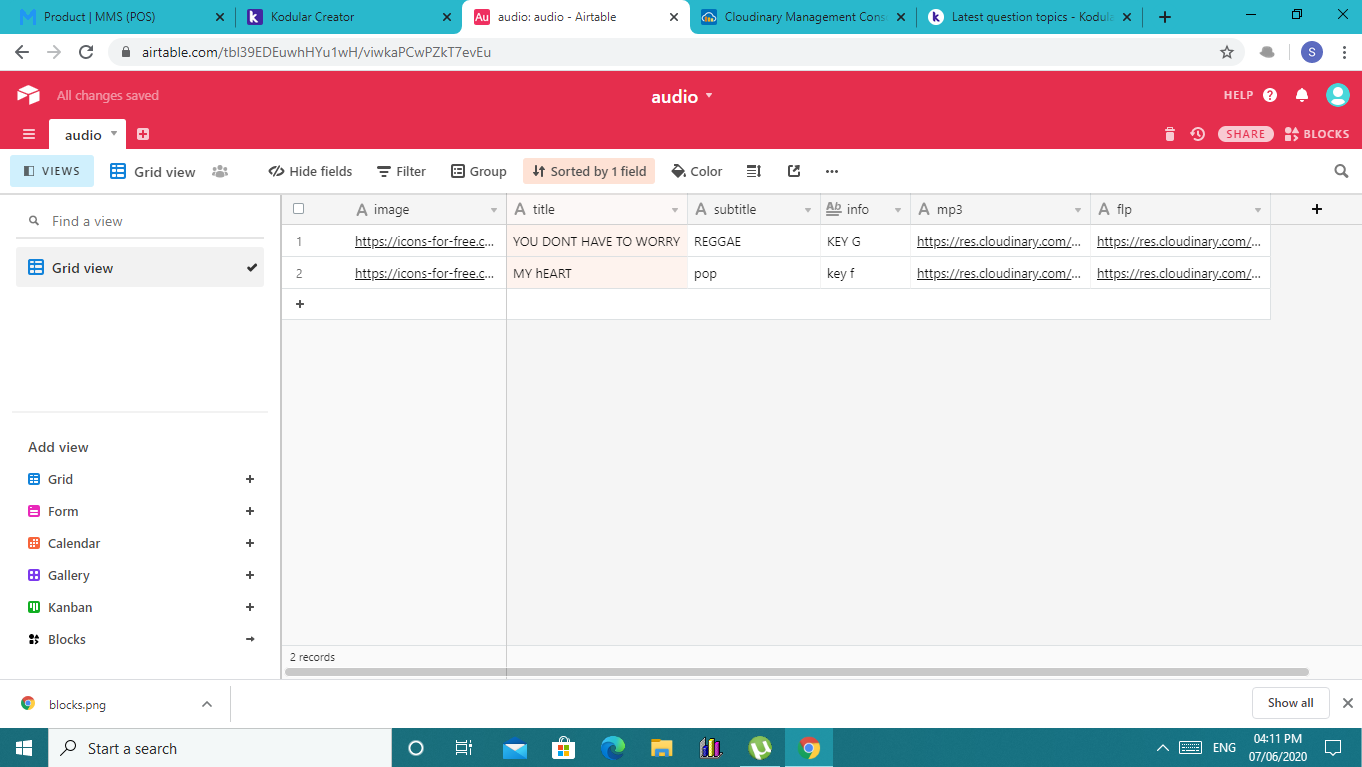Screen dimensions: 1362x767
Task: Open the mp3 column dropdown arrow
Action: (x=1078, y=210)
